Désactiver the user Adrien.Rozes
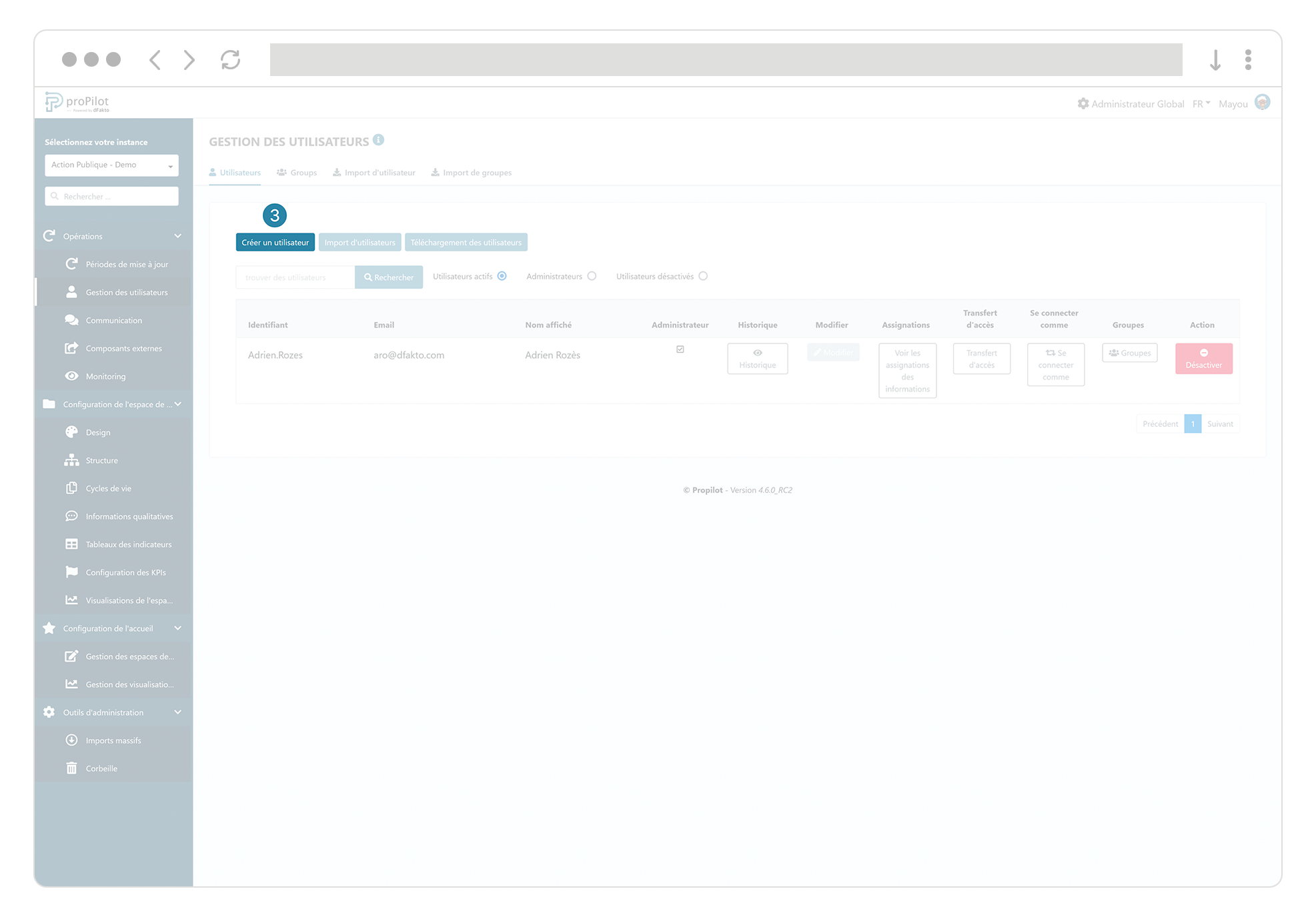 point(1203,358)
